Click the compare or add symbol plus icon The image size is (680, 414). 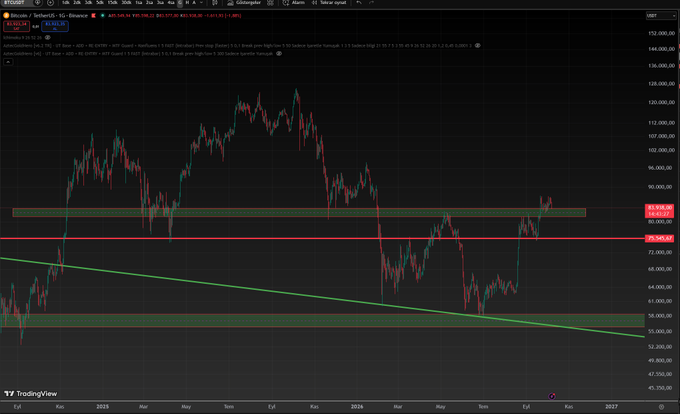[x=50, y=3]
